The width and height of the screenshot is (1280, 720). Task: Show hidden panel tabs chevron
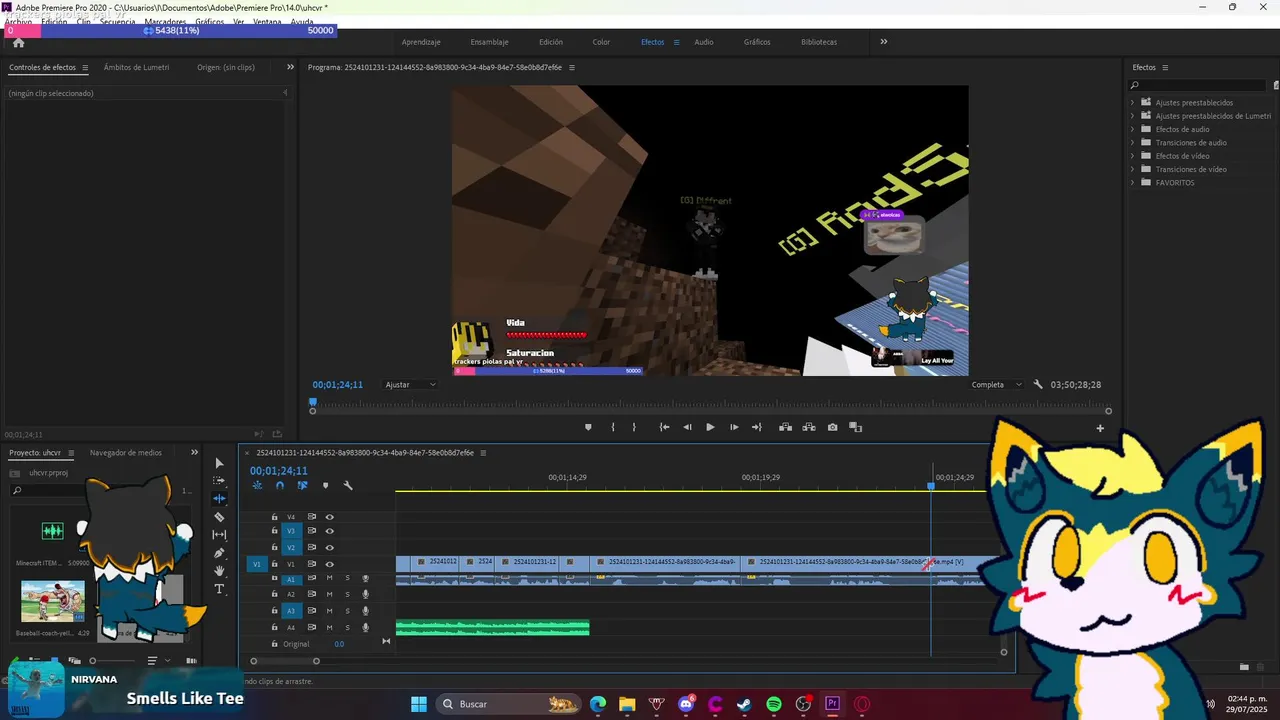290,67
